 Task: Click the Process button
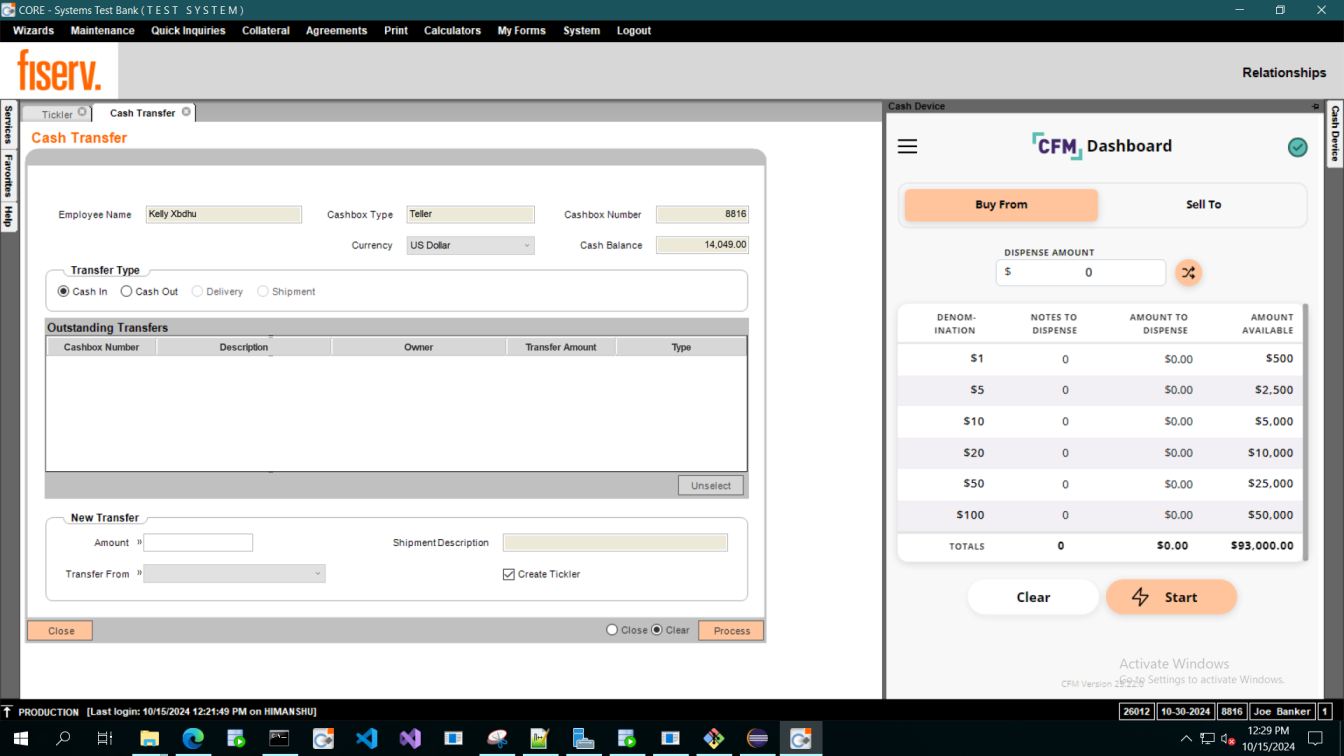(x=731, y=631)
